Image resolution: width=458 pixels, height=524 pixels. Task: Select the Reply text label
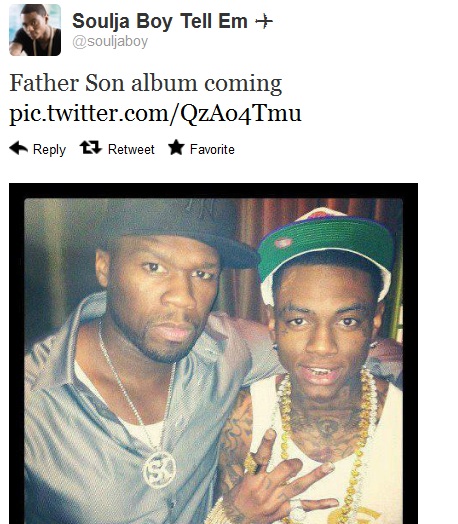49,150
